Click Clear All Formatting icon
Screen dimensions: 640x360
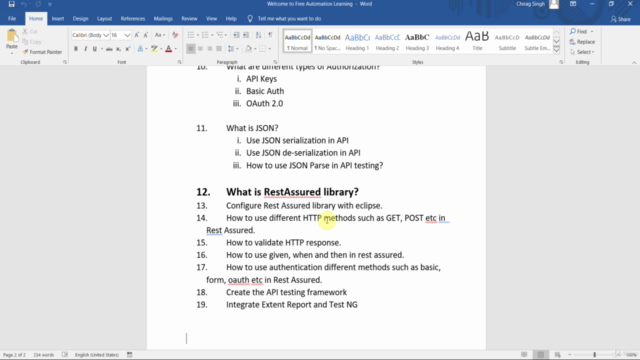point(175,35)
